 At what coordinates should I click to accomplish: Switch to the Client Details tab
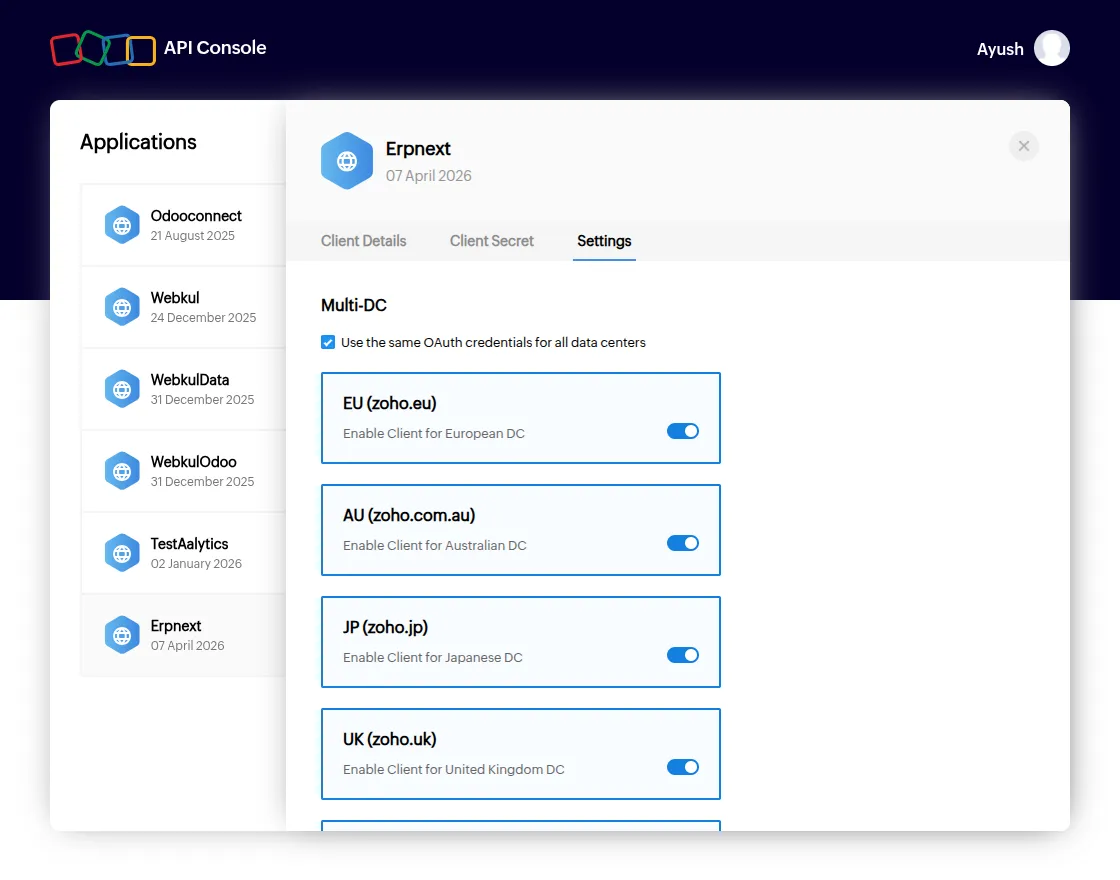[x=364, y=241]
